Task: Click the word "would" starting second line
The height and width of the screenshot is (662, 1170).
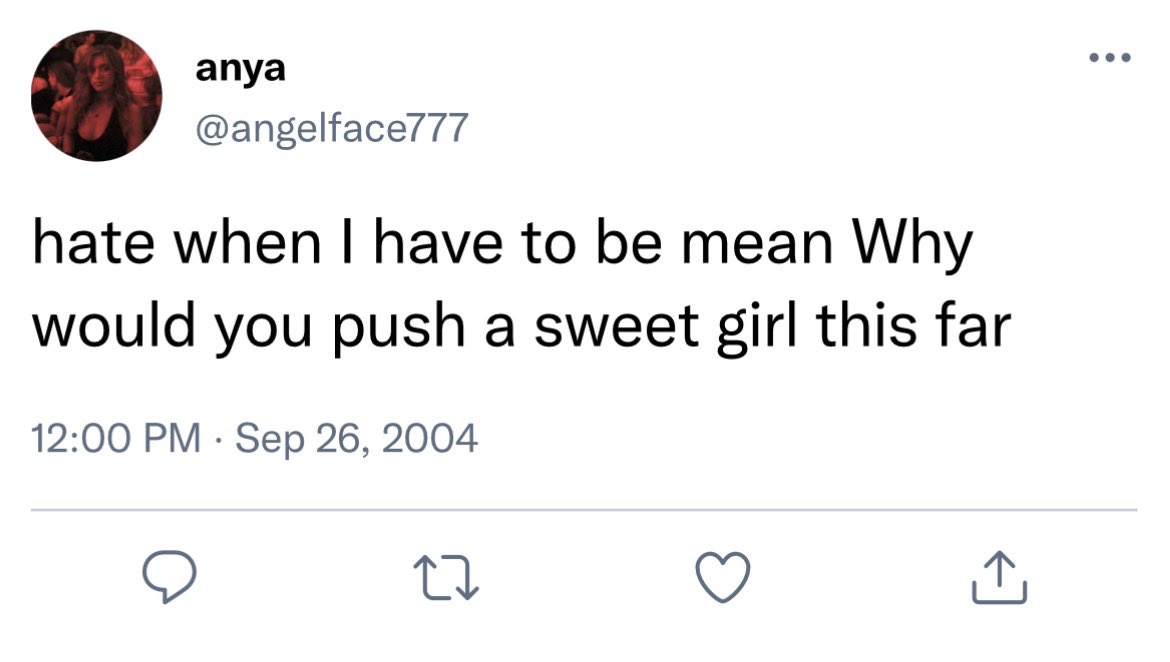Action: coord(113,325)
